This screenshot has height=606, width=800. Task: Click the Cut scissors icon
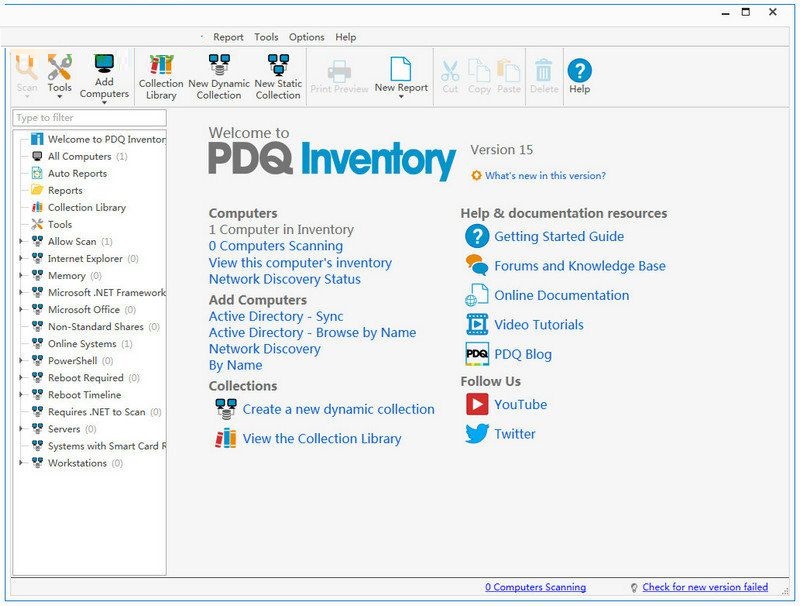pyautogui.click(x=450, y=70)
